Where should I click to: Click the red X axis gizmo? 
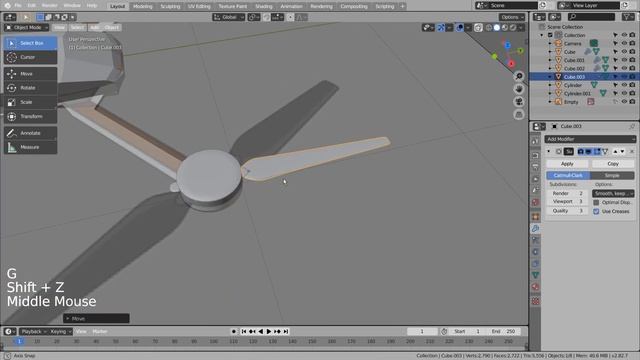511,64
